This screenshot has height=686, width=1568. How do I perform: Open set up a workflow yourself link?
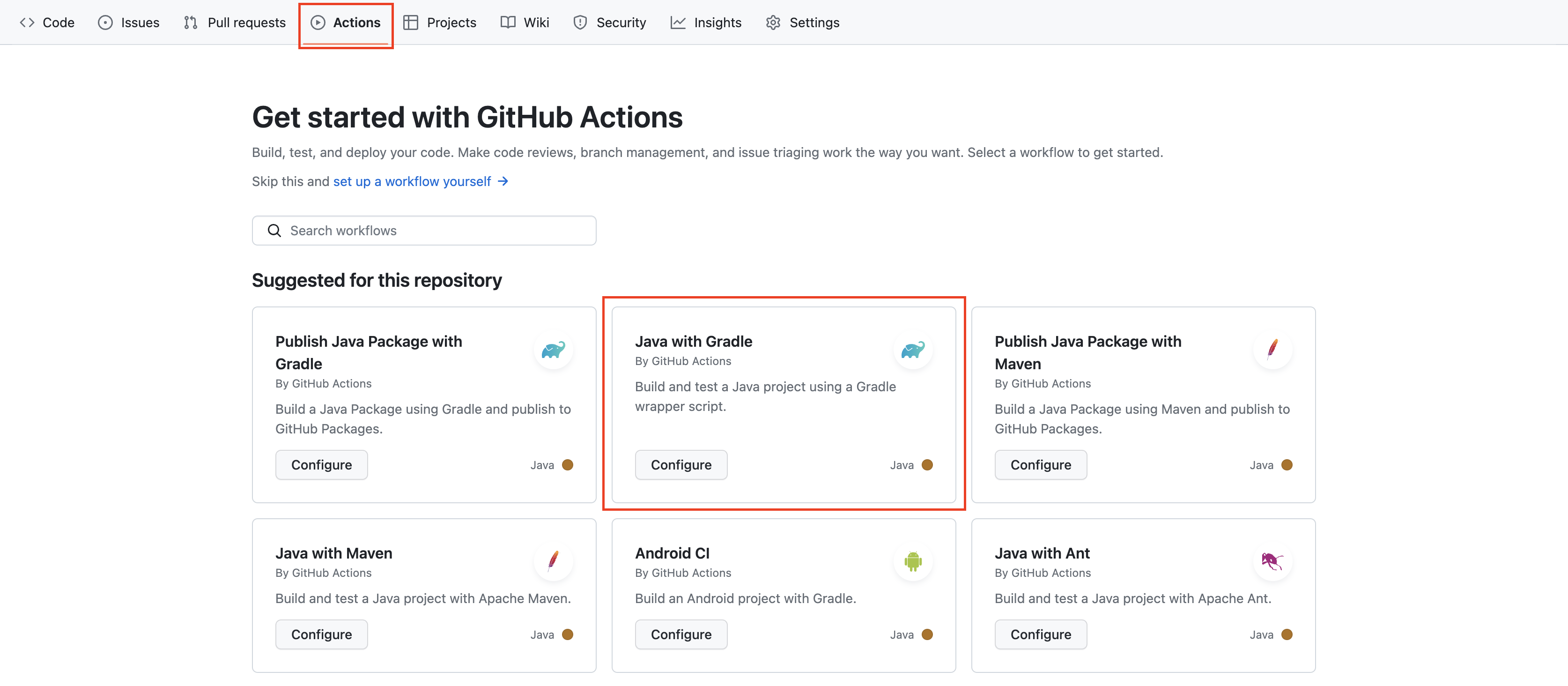click(412, 181)
